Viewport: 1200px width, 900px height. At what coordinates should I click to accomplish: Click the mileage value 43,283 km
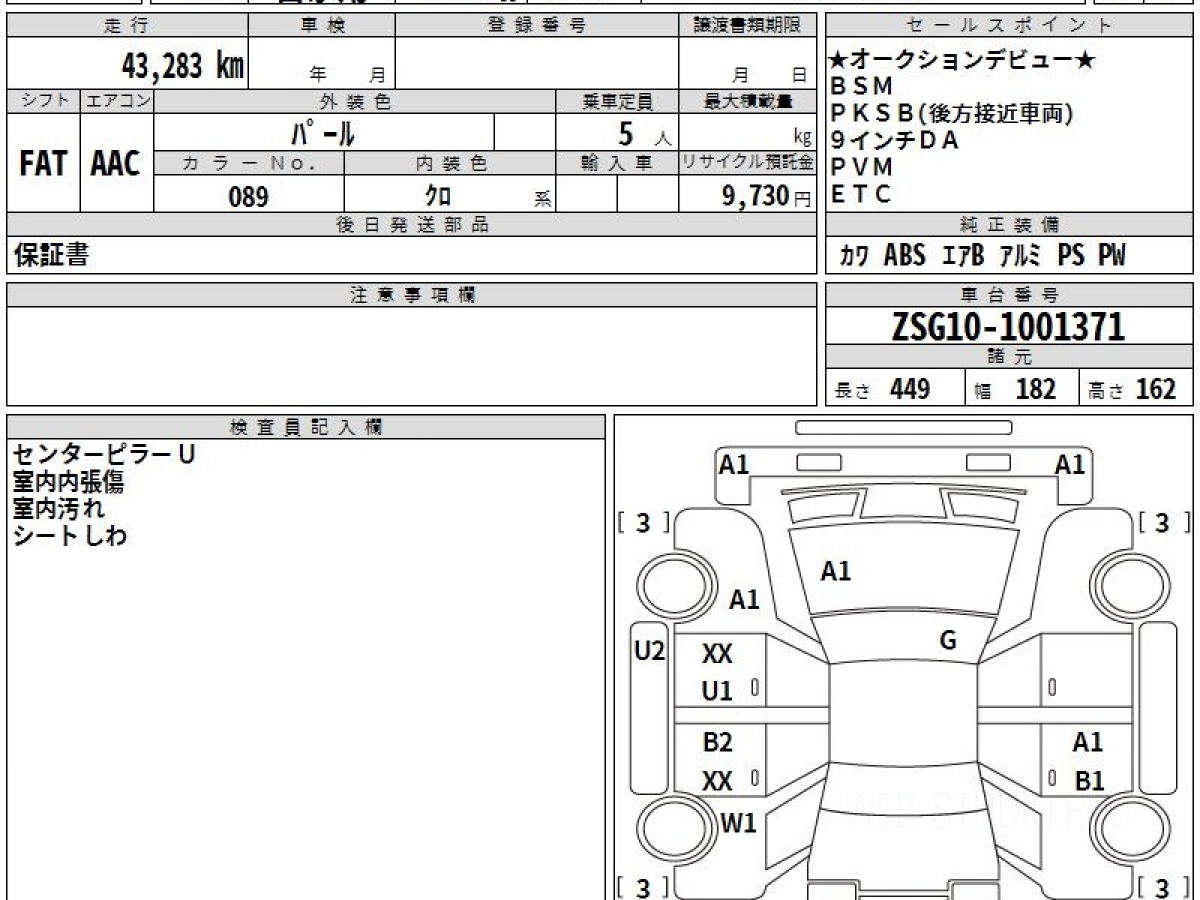coord(182,66)
